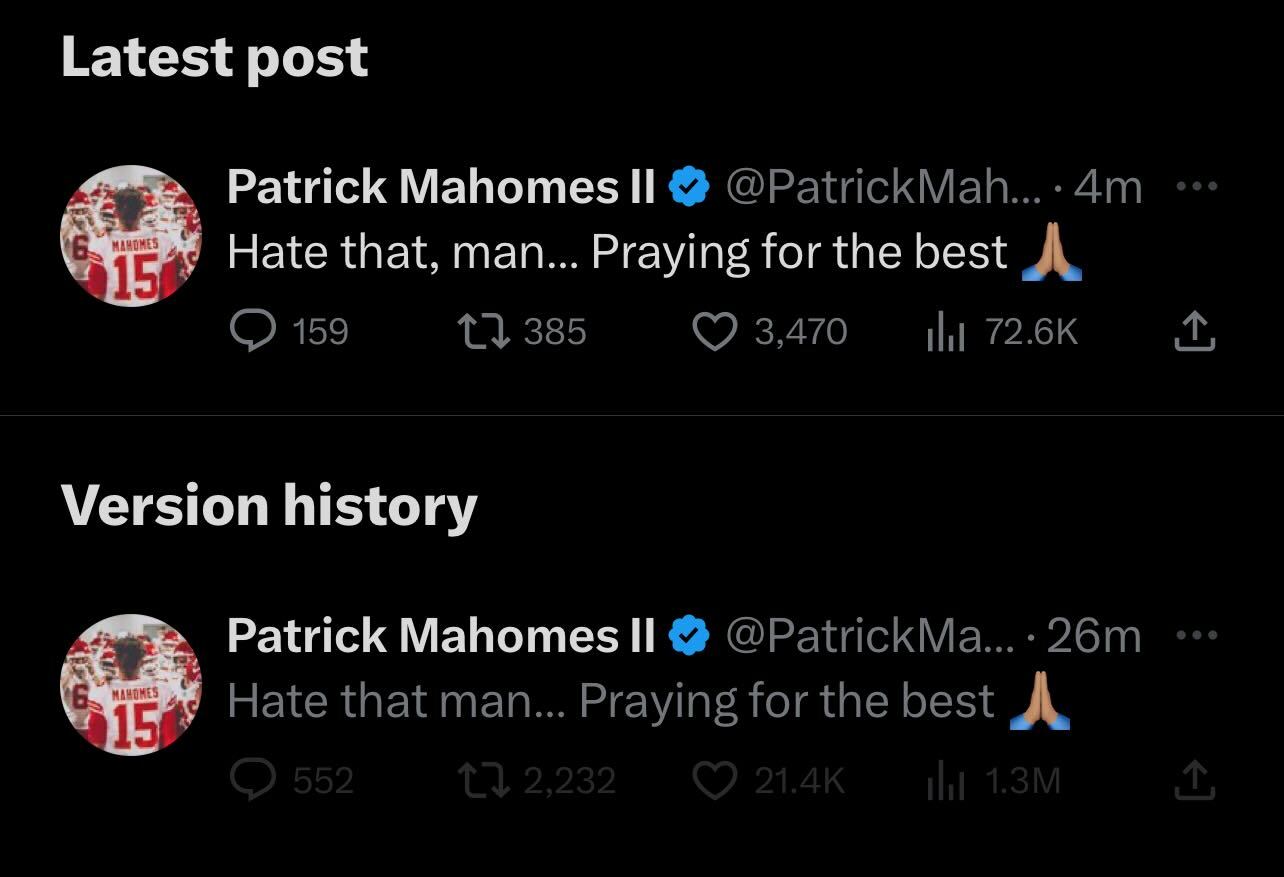Viewport: 1284px width, 877px height.
Task: Open Patrick Mahomes II name on latest post
Action: (x=441, y=187)
